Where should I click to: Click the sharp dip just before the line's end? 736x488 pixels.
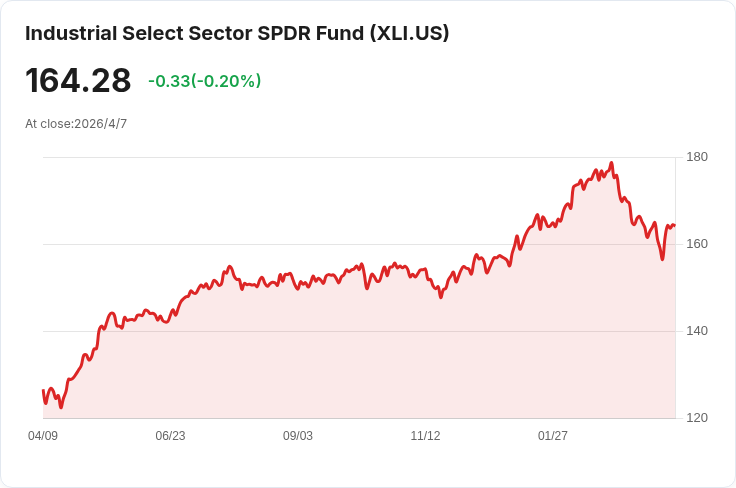(x=662, y=259)
